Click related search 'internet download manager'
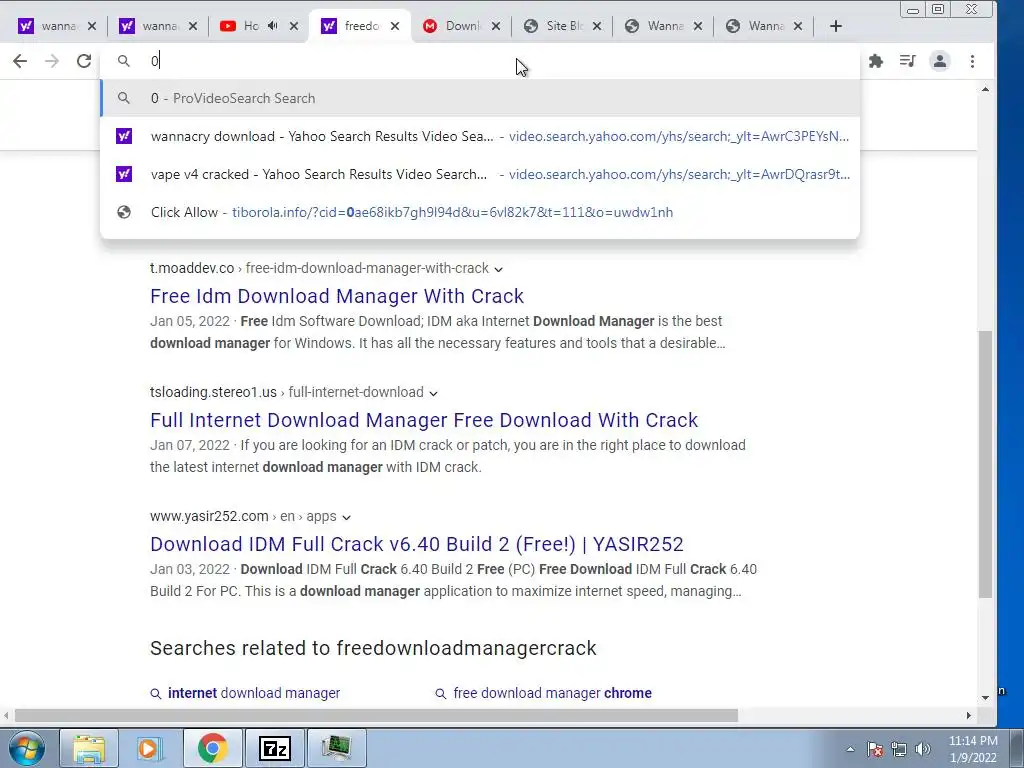This screenshot has height=768, width=1024. click(x=254, y=693)
